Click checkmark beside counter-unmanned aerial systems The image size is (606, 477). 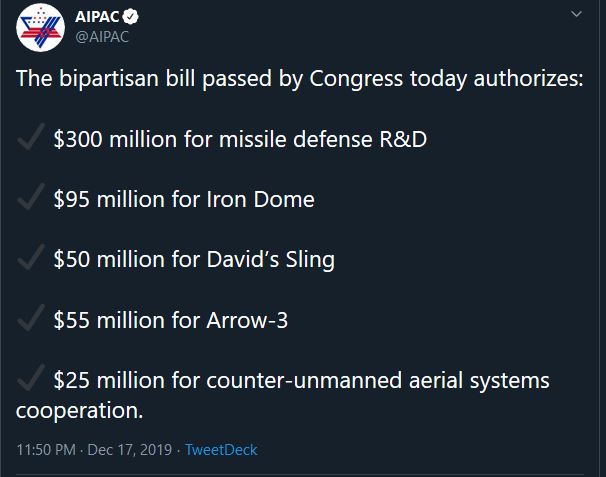point(31,380)
